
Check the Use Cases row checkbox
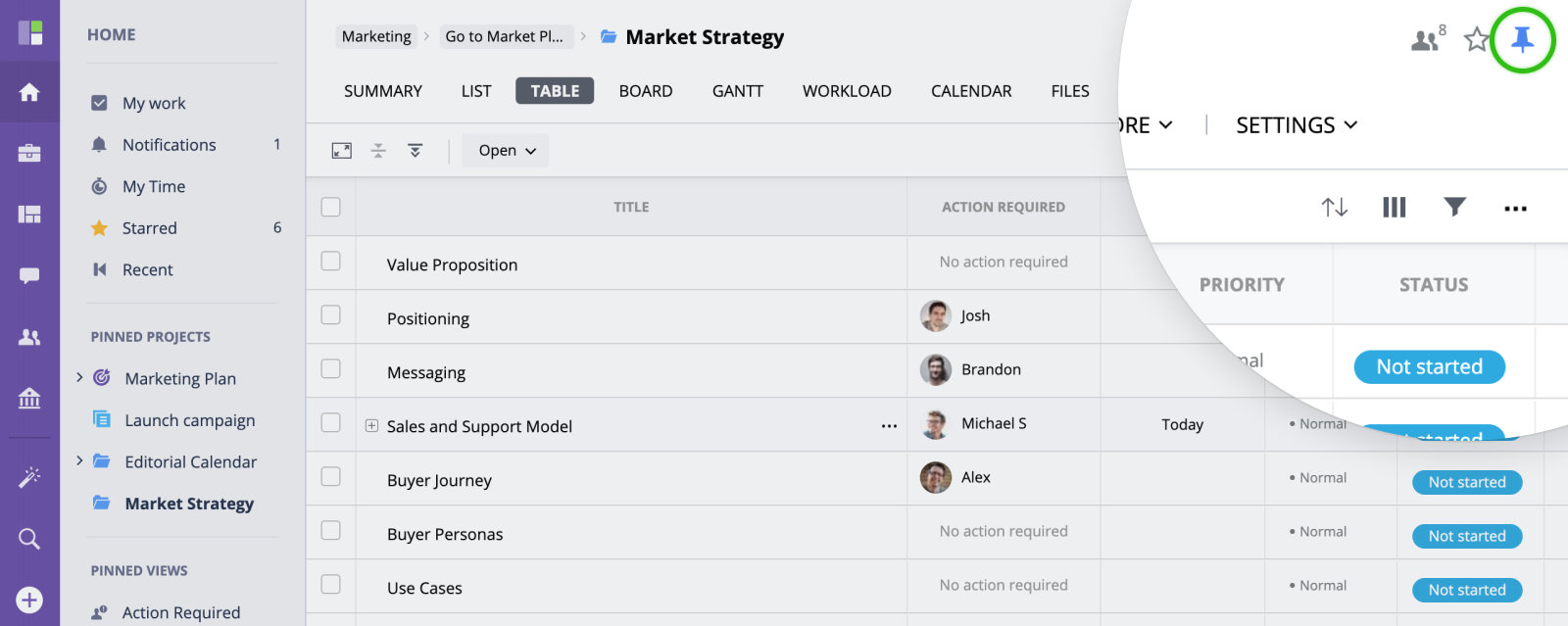(x=331, y=584)
